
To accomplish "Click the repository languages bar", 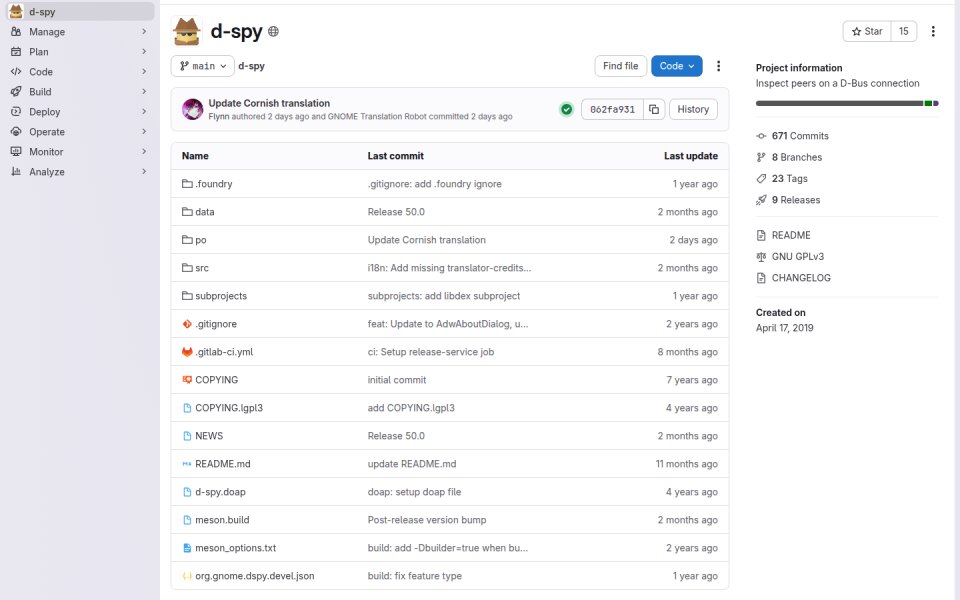I will pyautogui.click(x=847, y=103).
